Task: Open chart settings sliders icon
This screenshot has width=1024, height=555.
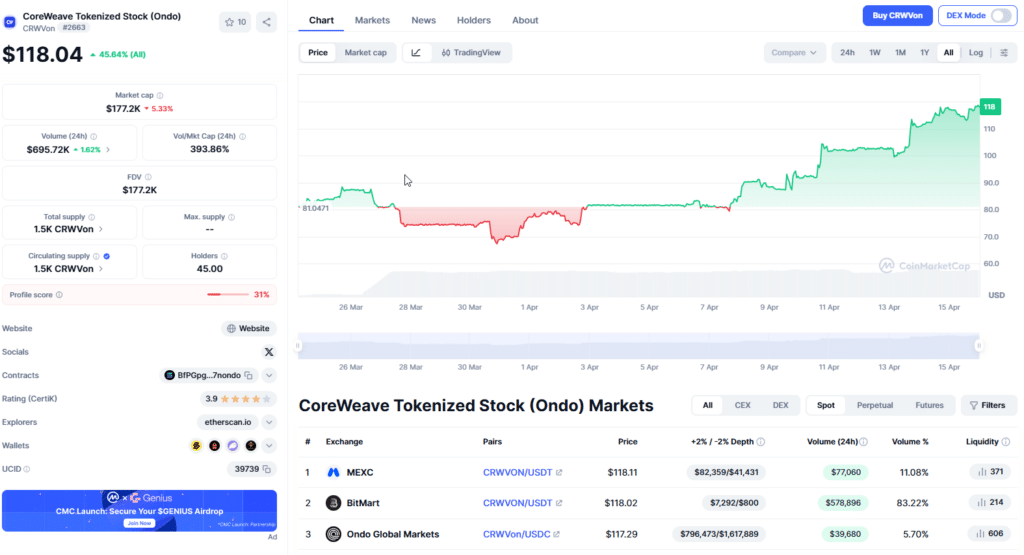Action: tap(1004, 52)
